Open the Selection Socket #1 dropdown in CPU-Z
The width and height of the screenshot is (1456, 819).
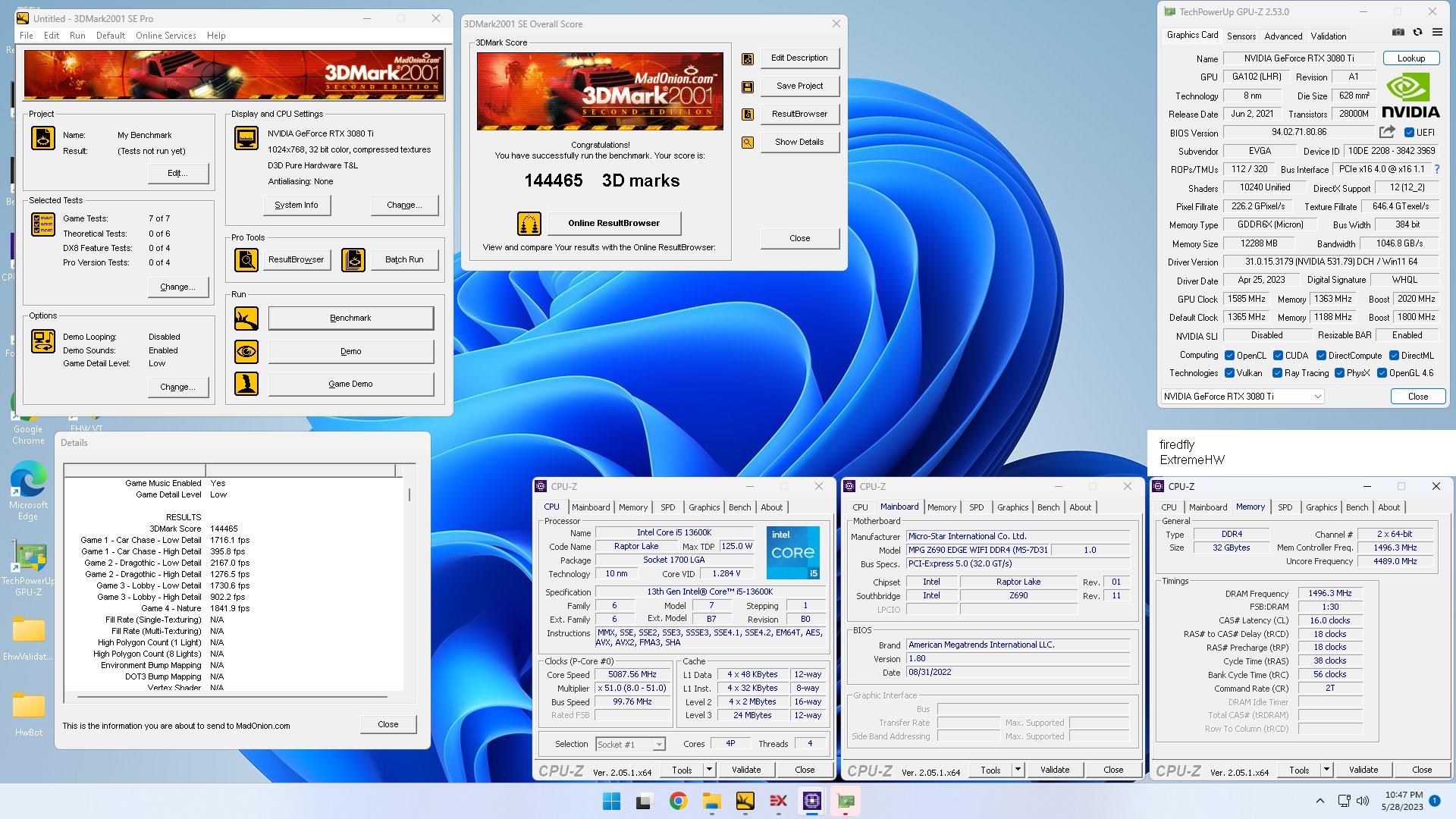[630, 745]
